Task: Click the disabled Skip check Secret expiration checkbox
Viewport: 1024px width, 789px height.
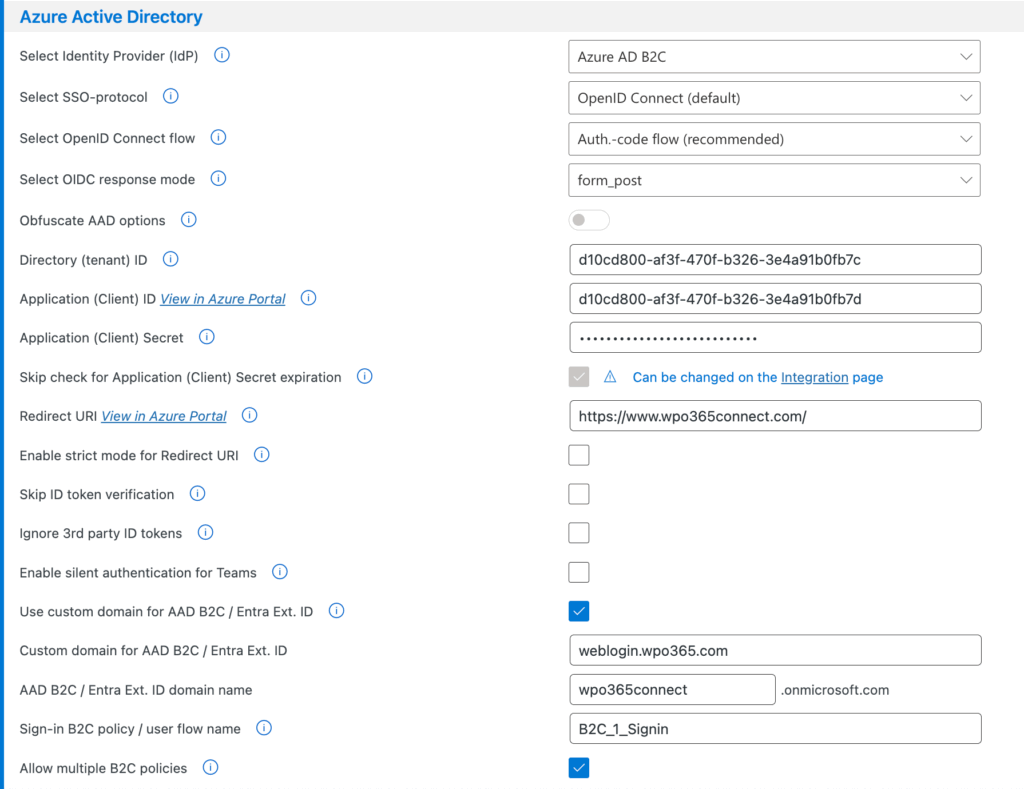Action: 579,377
